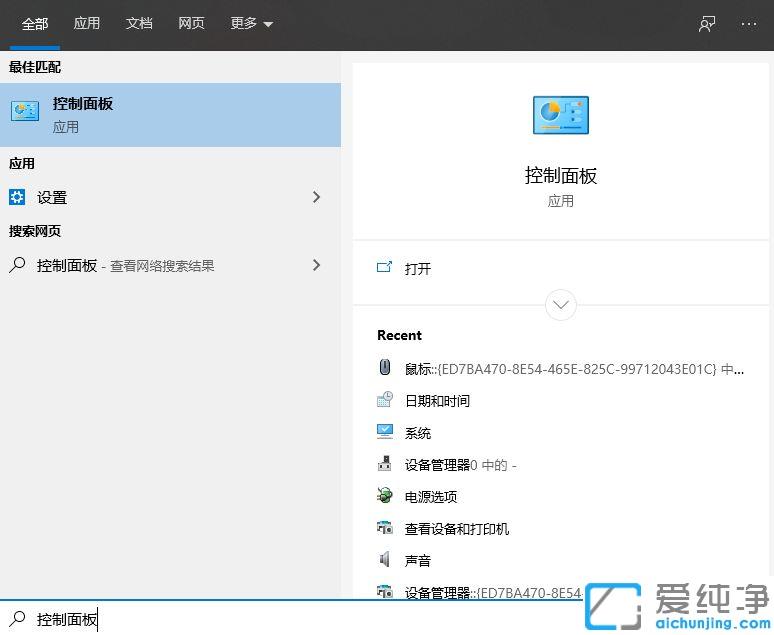
Task: Click the search box containing 控制面板
Action: click(x=300, y=620)
